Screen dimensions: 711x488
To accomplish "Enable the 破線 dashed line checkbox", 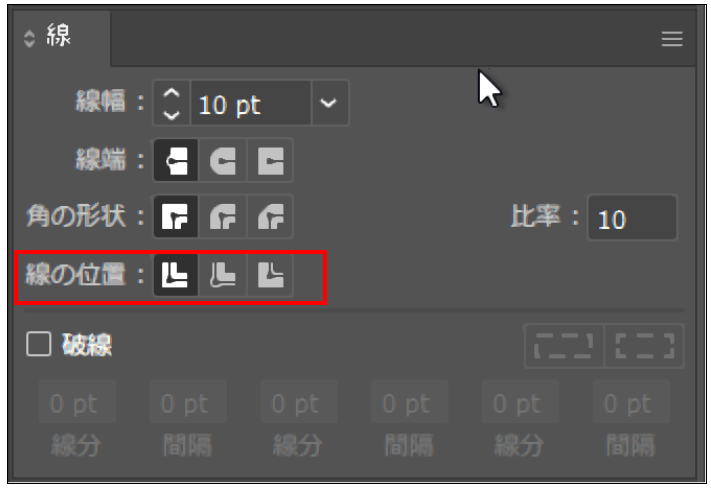I will pyautogui.click(x=39, y=344).
